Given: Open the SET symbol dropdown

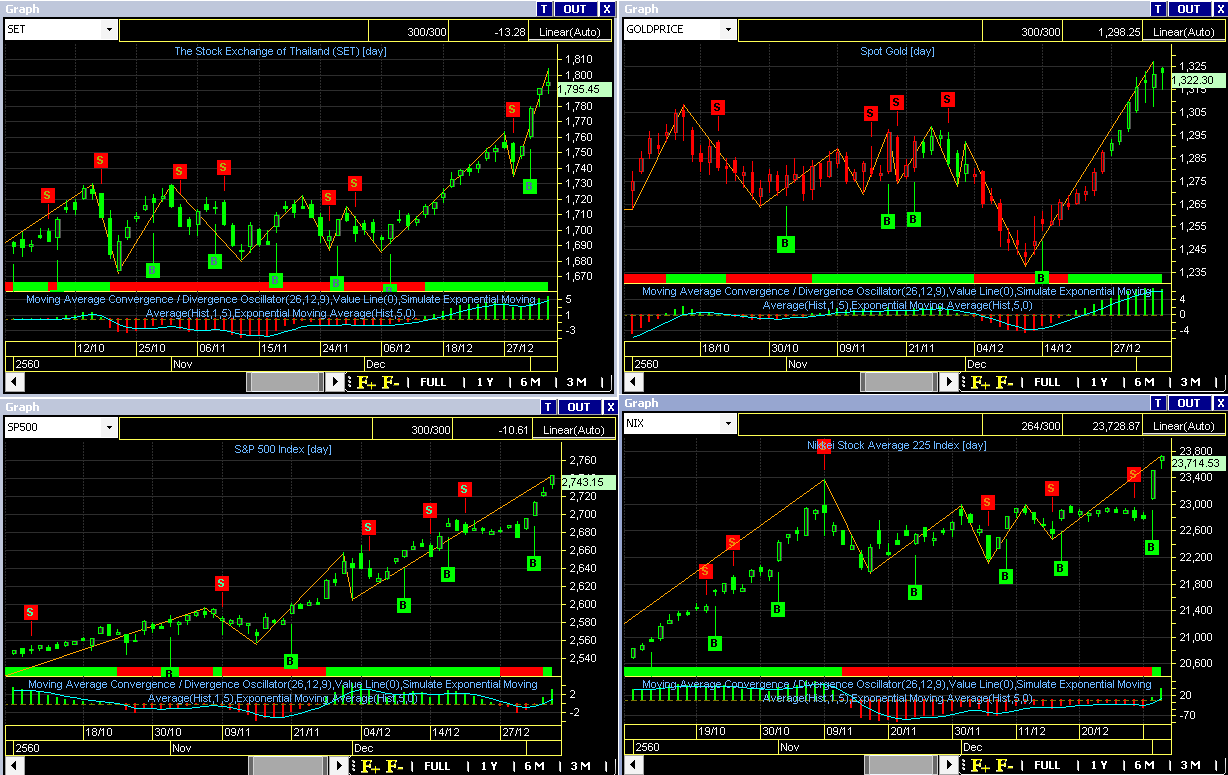Looking at the screenshot, I should 109,30.
